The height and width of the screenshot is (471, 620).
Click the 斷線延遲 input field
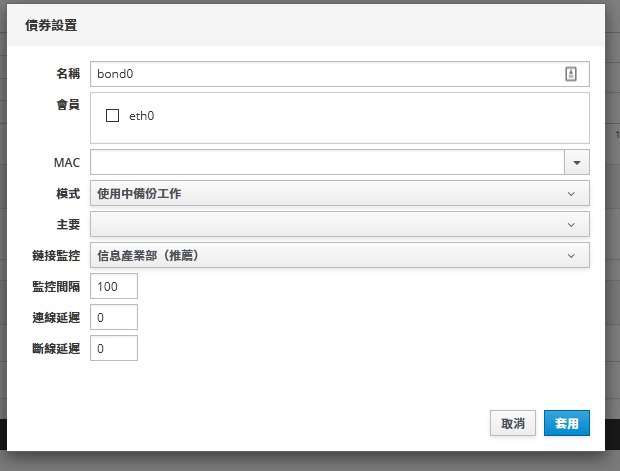click(x=114, y=348)
